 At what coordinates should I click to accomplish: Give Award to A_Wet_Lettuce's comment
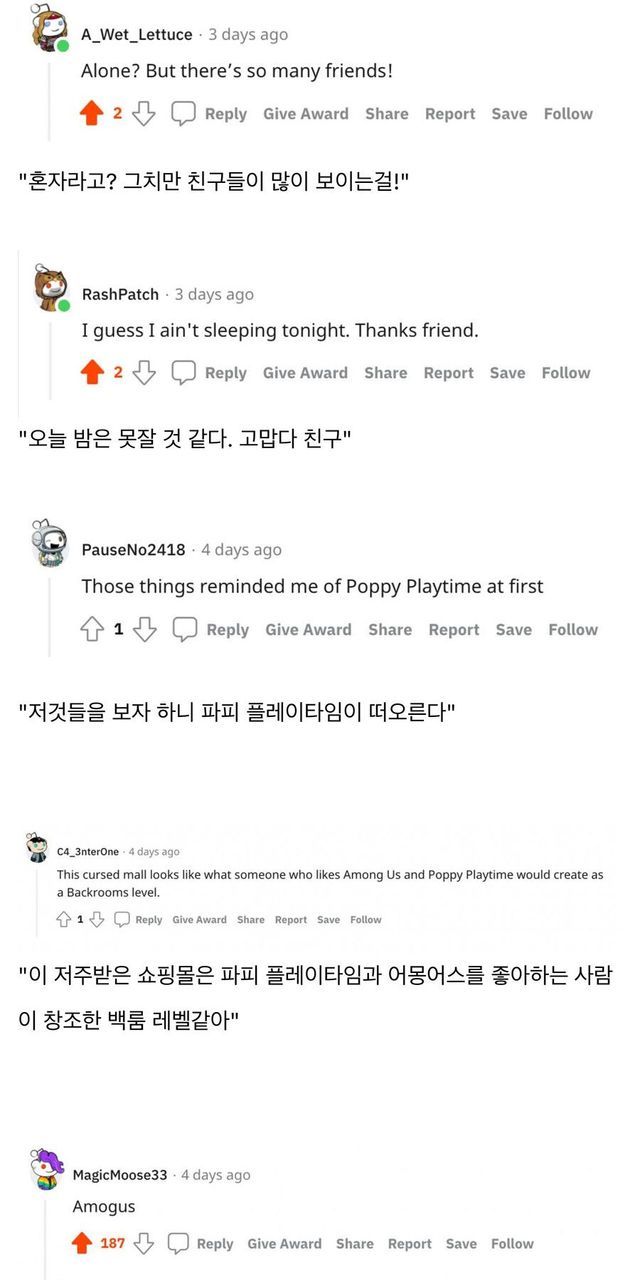point(306,114)
